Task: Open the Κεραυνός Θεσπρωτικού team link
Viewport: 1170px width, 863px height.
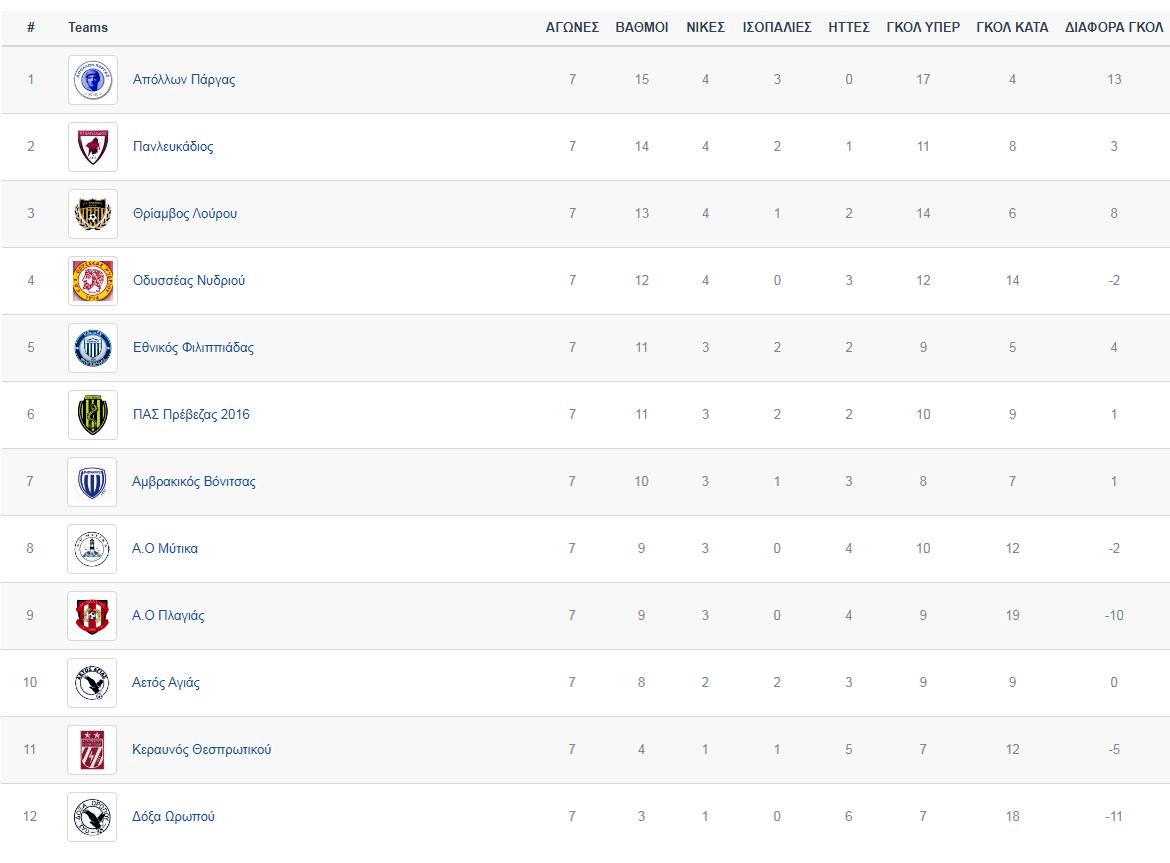Action: (x=201, y=750)
